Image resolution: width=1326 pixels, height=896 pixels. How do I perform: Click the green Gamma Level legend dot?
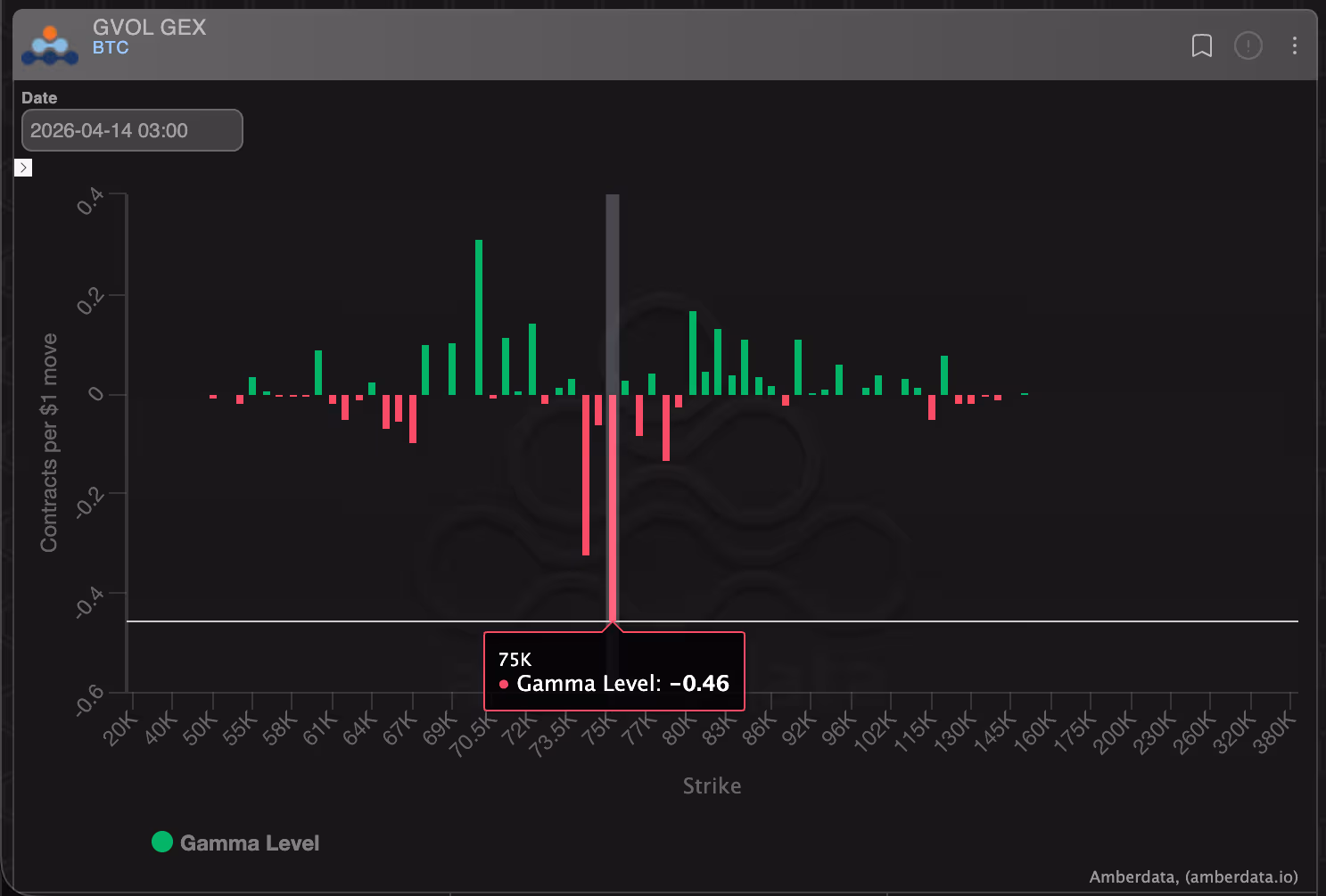[161, 841]
